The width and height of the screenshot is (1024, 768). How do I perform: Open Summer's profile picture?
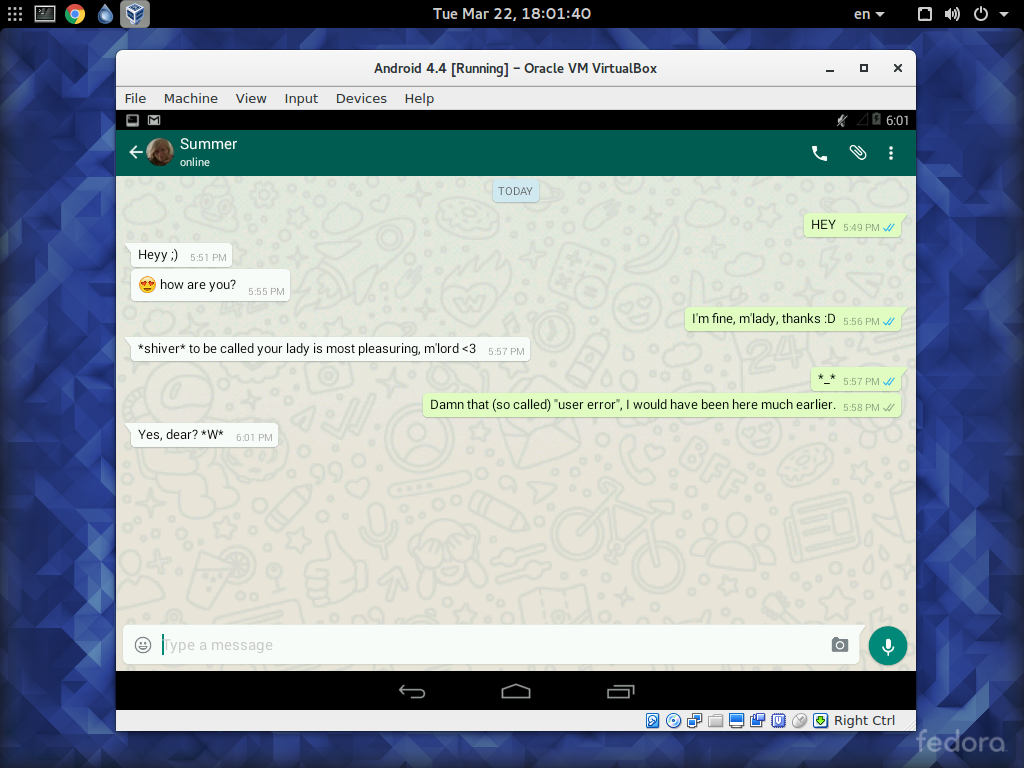coord(160,152)
